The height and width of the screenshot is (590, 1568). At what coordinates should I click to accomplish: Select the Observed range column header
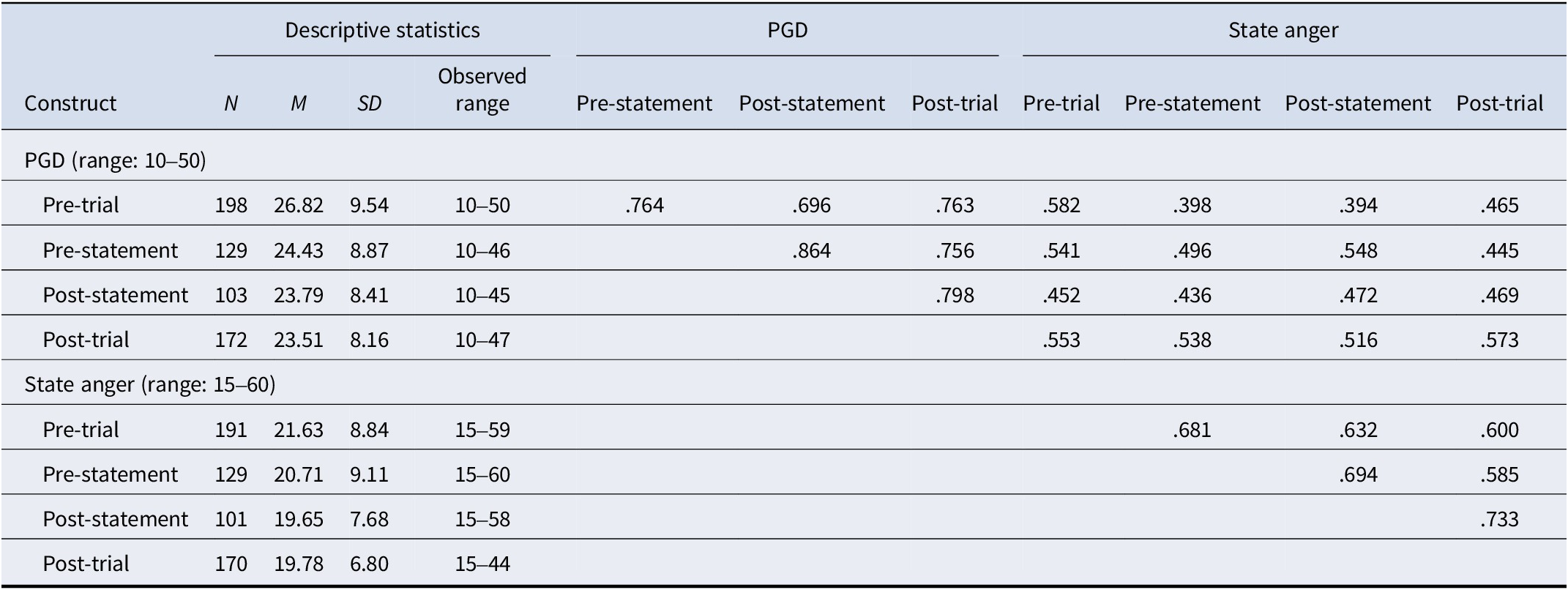(482, 89)
